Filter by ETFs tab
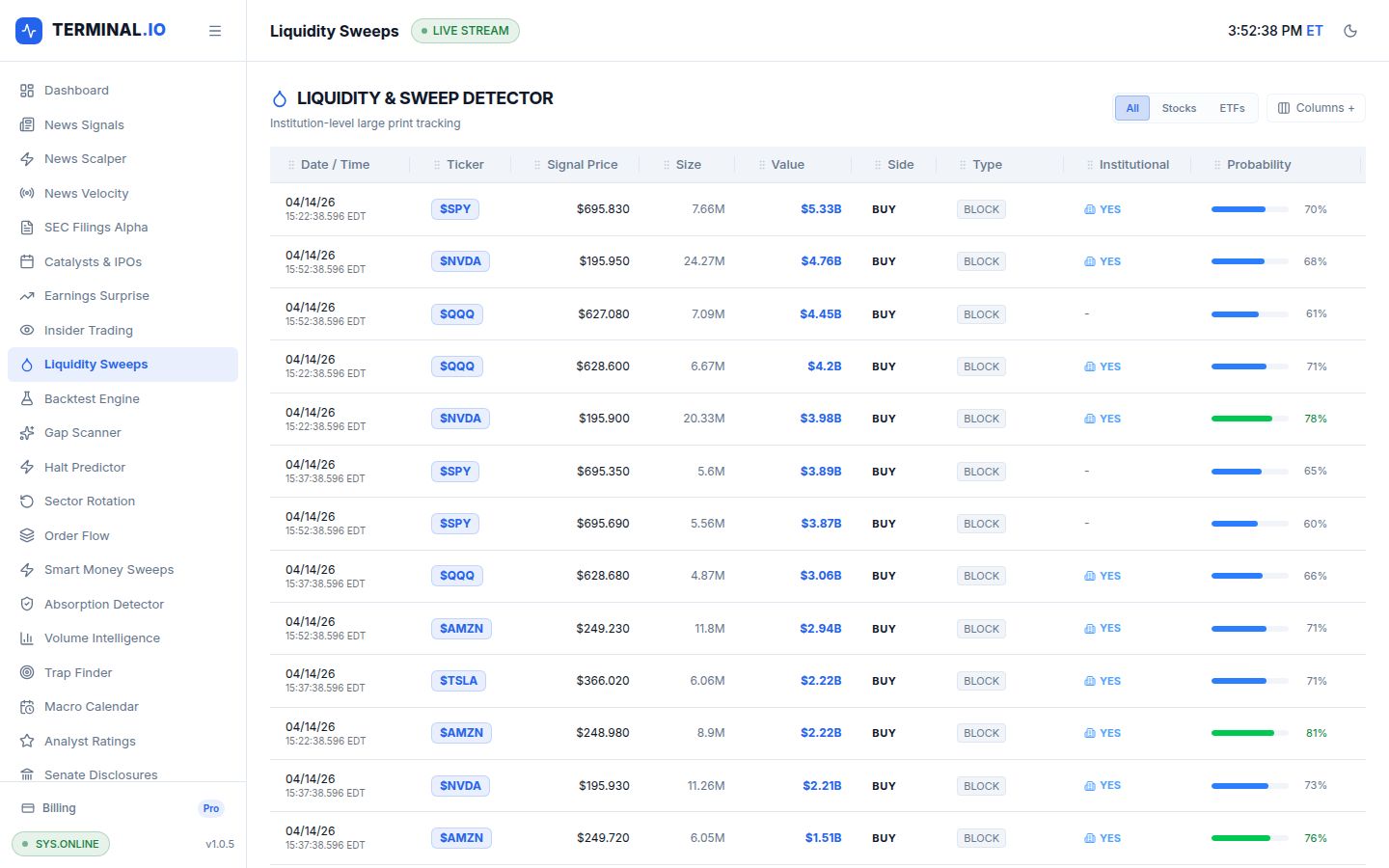This screenshot has width=1389, height=868. point(1232,108)
